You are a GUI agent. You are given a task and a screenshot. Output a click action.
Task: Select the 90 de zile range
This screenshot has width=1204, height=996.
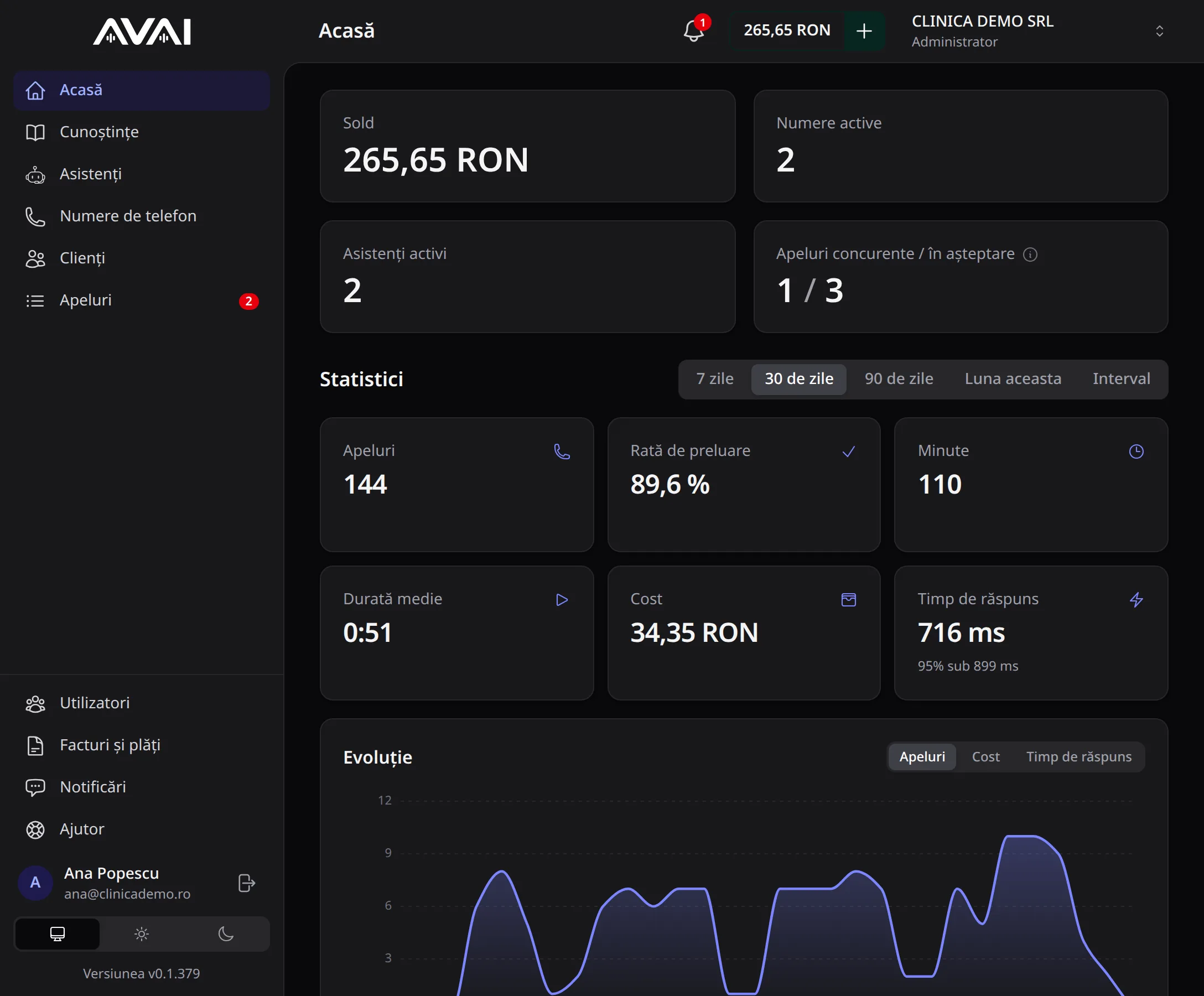[899, 379]
